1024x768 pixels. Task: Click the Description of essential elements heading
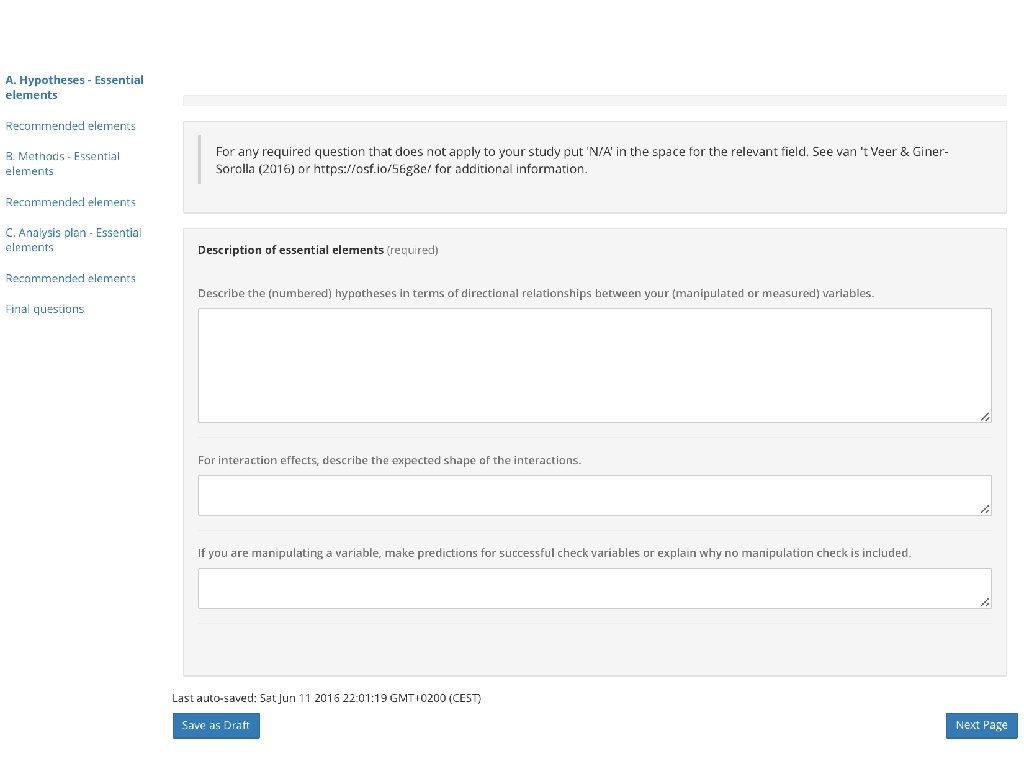pos(291,250)
